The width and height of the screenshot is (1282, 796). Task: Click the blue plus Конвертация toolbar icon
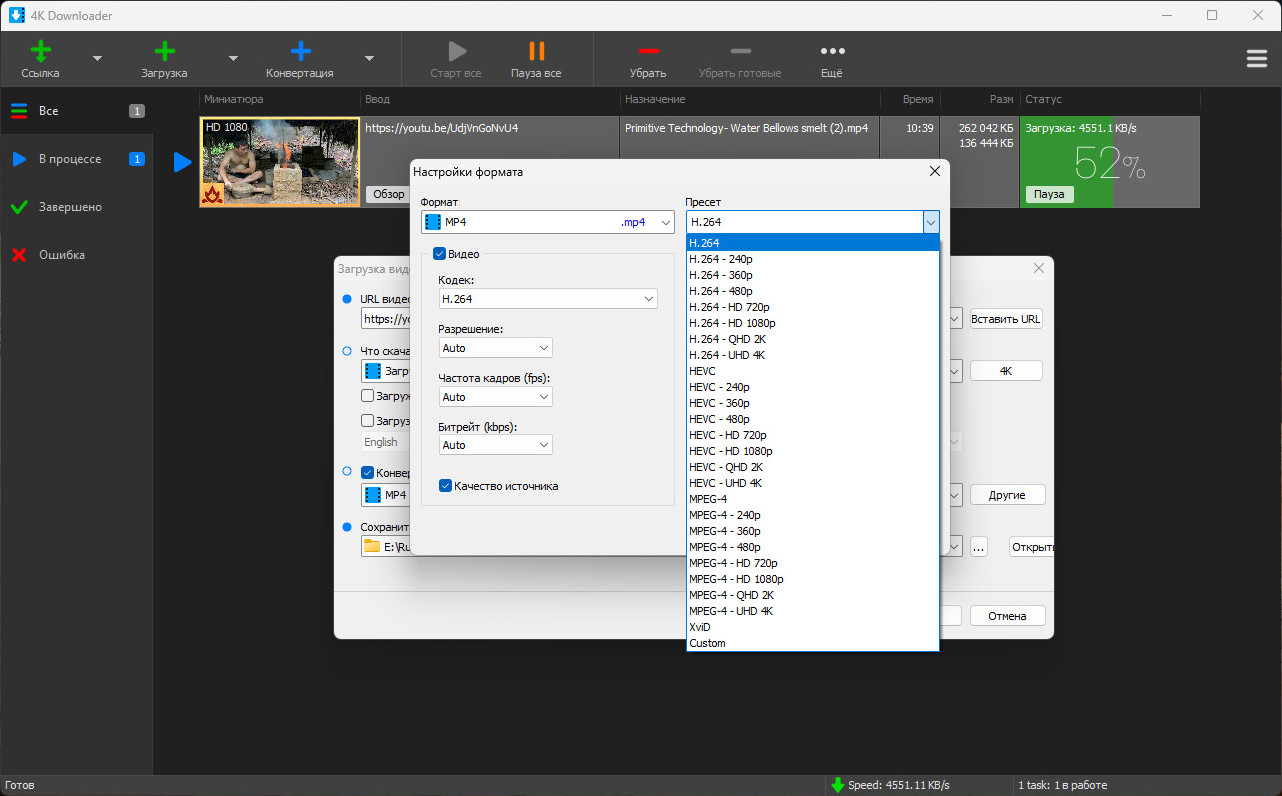(x=300, y=52)
